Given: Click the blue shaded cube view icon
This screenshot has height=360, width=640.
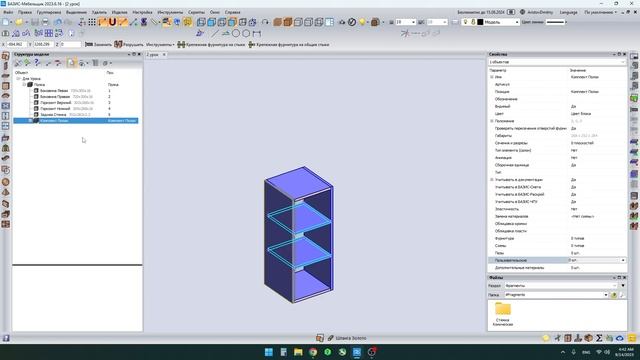Looking at the screenshot, I should [x=211, y=22].
